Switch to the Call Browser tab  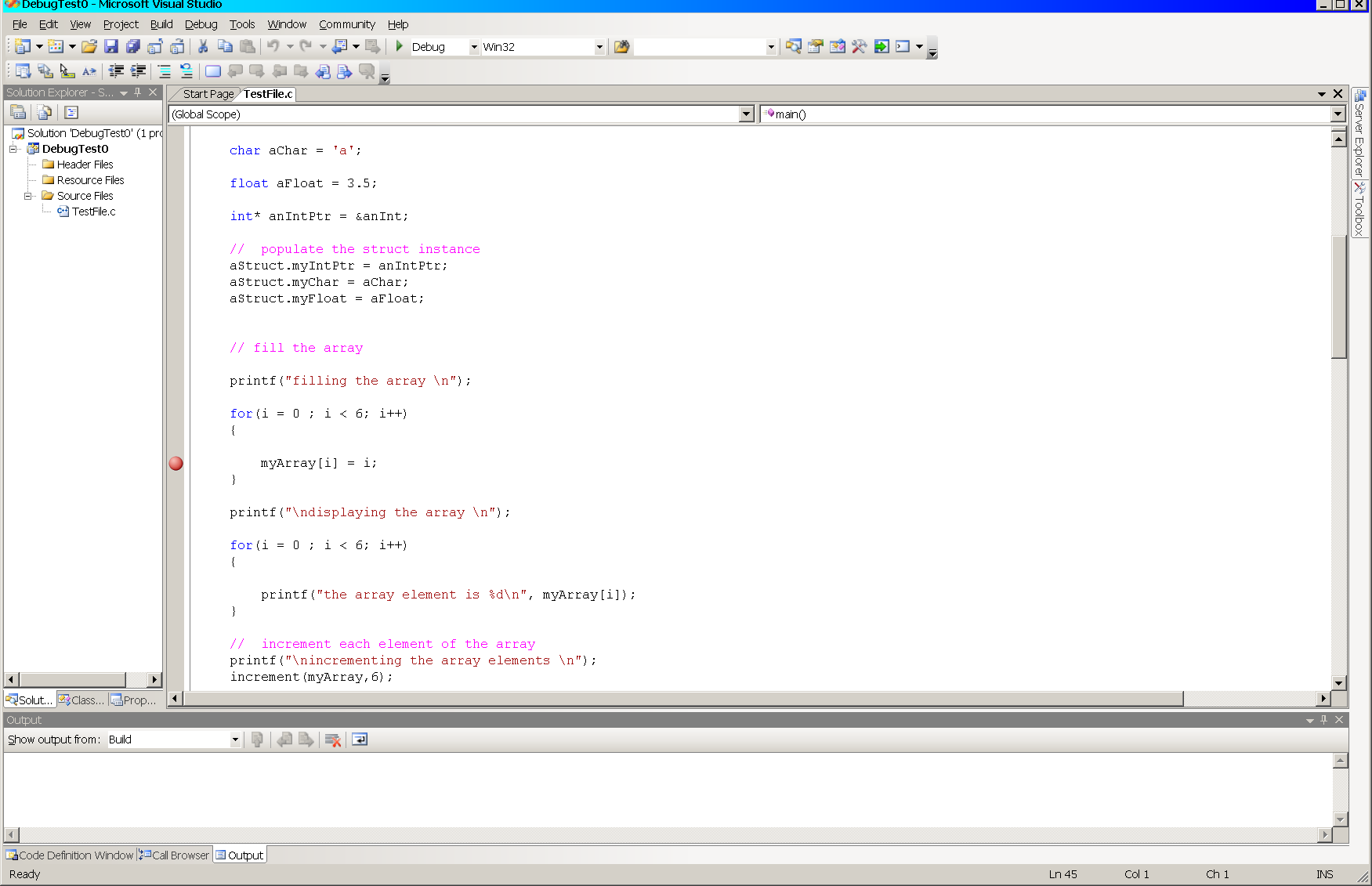[175, 855]
